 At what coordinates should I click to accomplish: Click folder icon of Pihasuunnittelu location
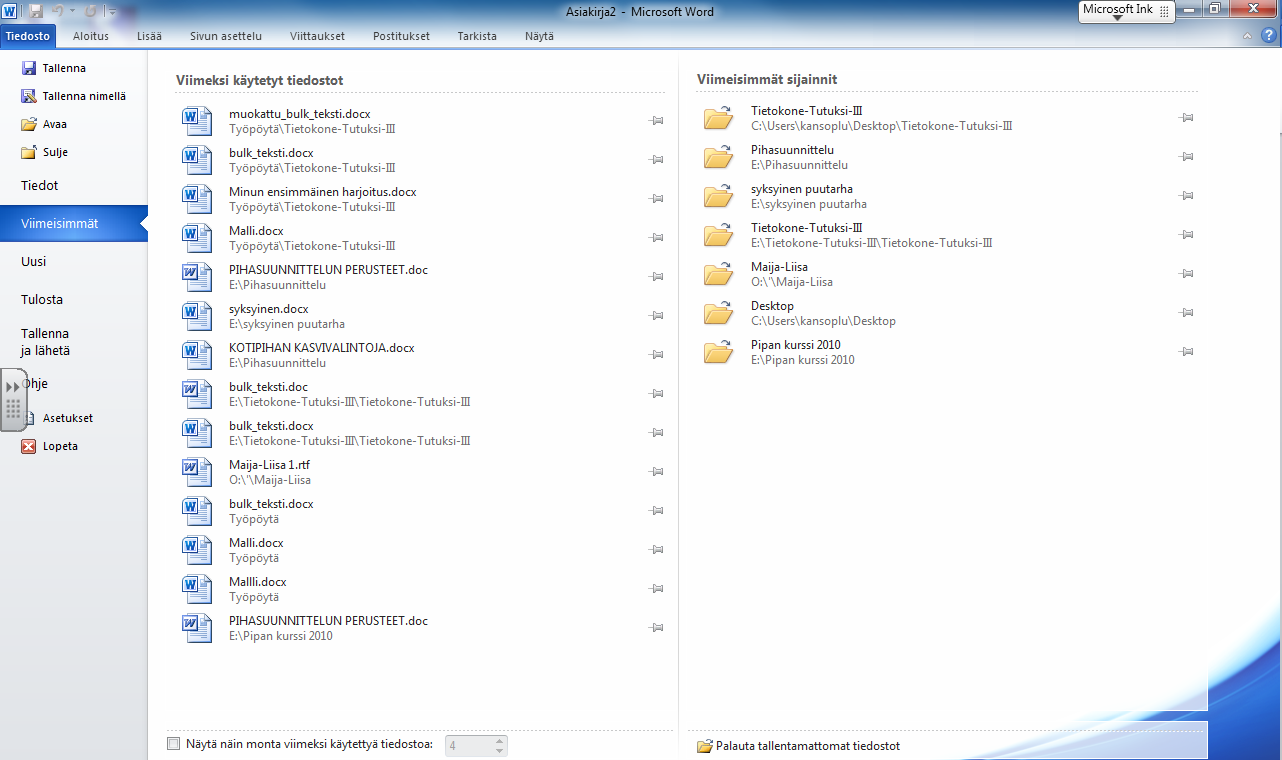718,157
